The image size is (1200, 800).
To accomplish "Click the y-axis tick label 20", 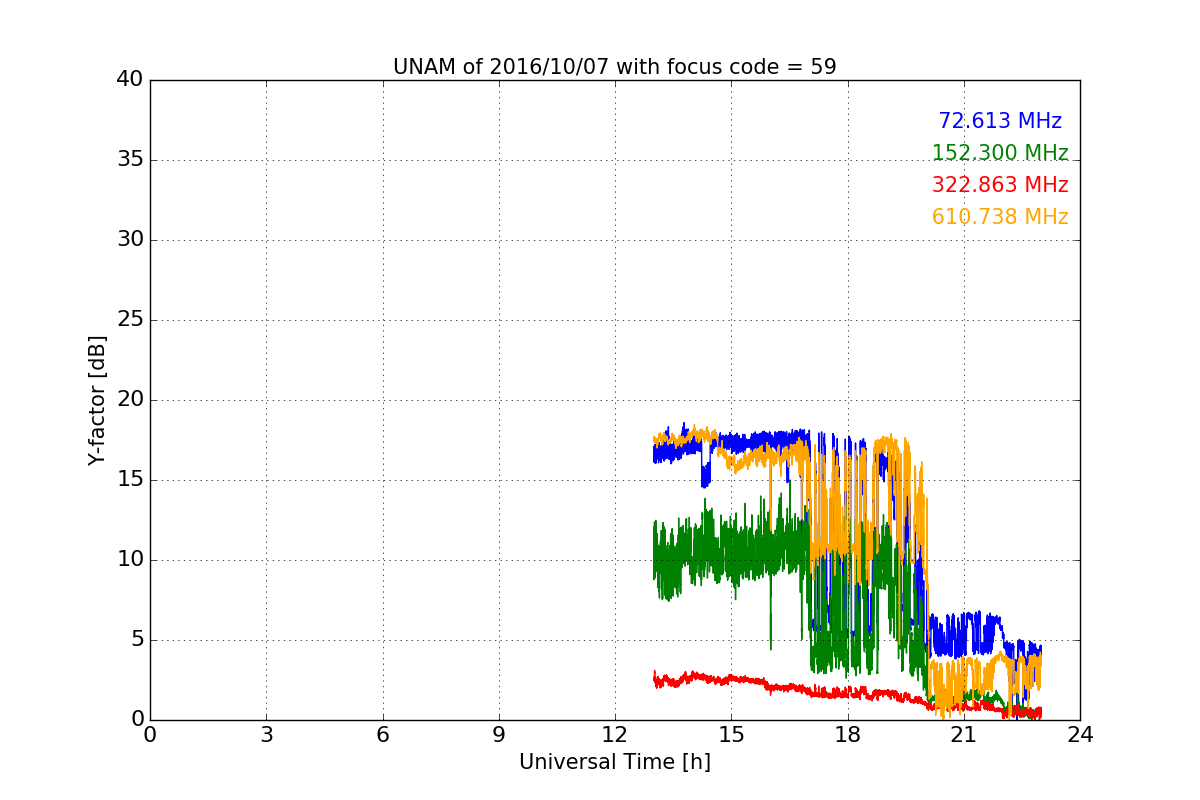I will 130,400.
